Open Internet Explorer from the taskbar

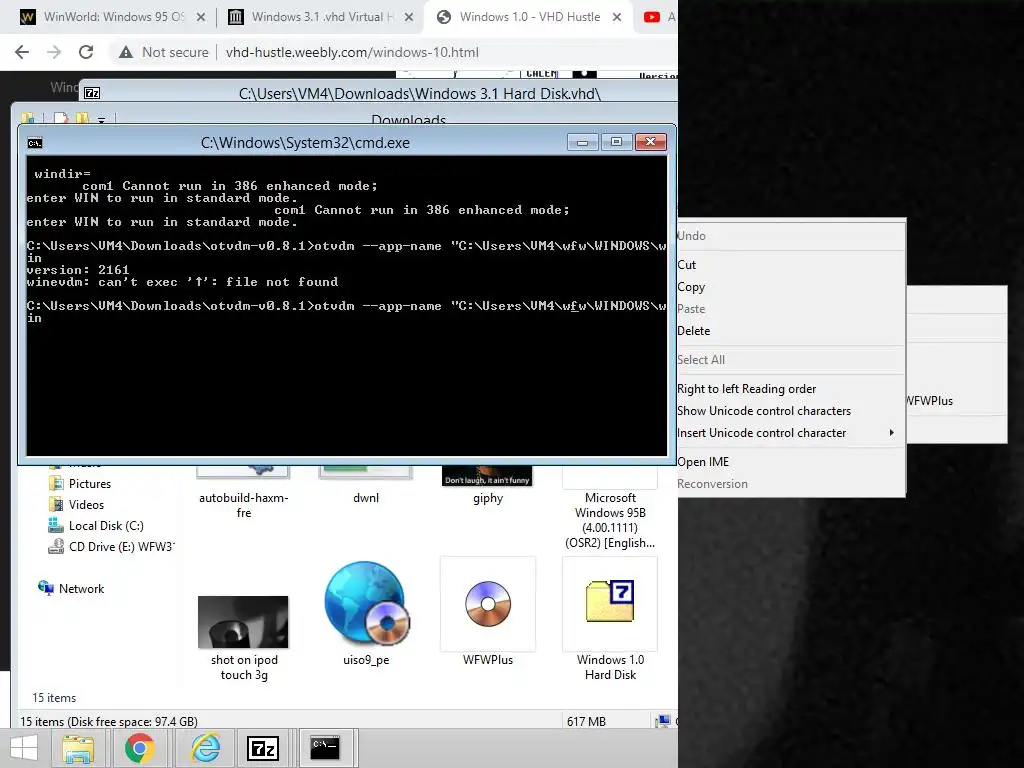(x=204, y=748)
